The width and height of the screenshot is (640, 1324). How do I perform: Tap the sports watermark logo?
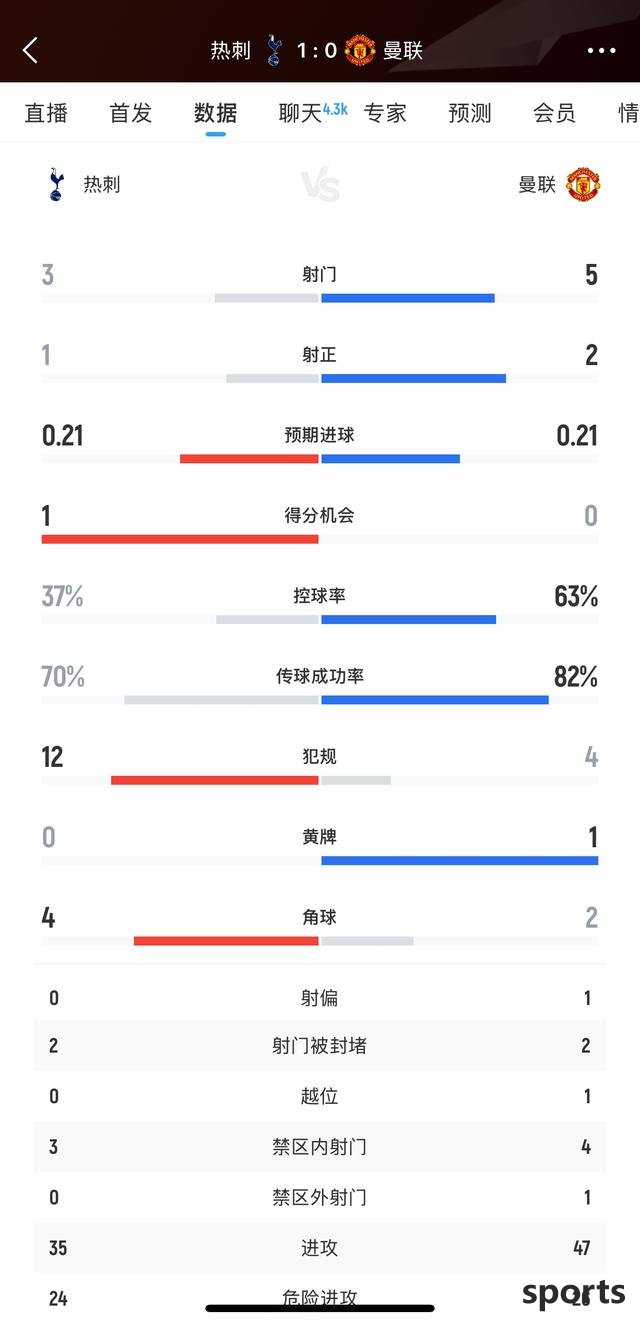(x=574, y=1293)
